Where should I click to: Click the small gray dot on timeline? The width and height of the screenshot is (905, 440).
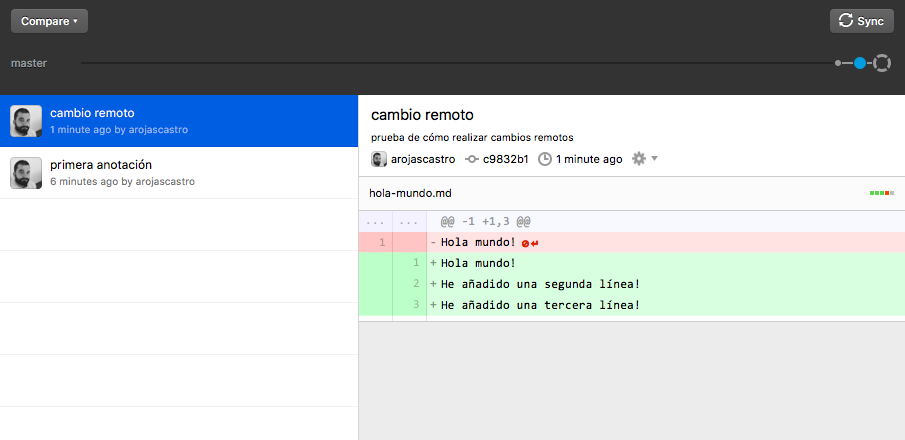(x=838, y=63)
